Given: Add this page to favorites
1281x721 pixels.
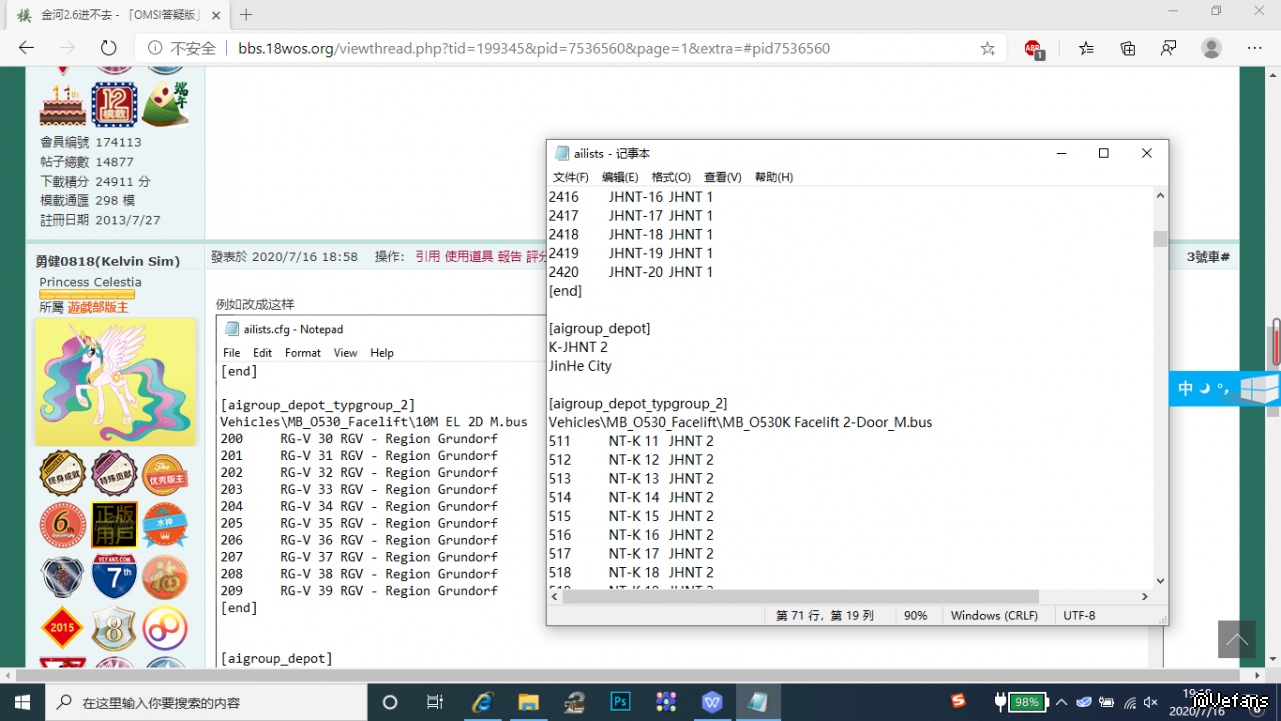Looking at the screenshot, I should pos(987,48).
